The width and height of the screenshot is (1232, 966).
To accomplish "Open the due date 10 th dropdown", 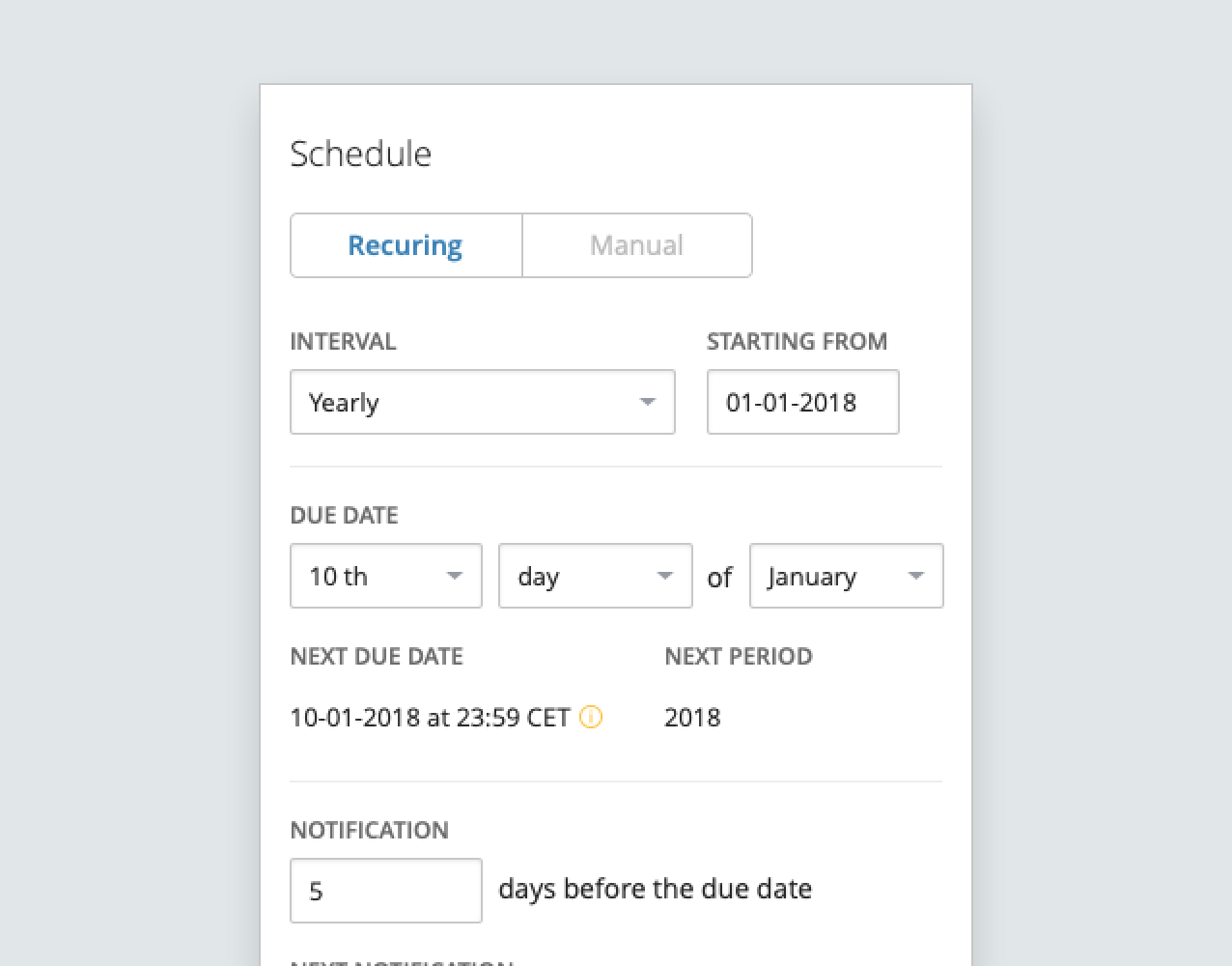I will [x=385, y=576].
